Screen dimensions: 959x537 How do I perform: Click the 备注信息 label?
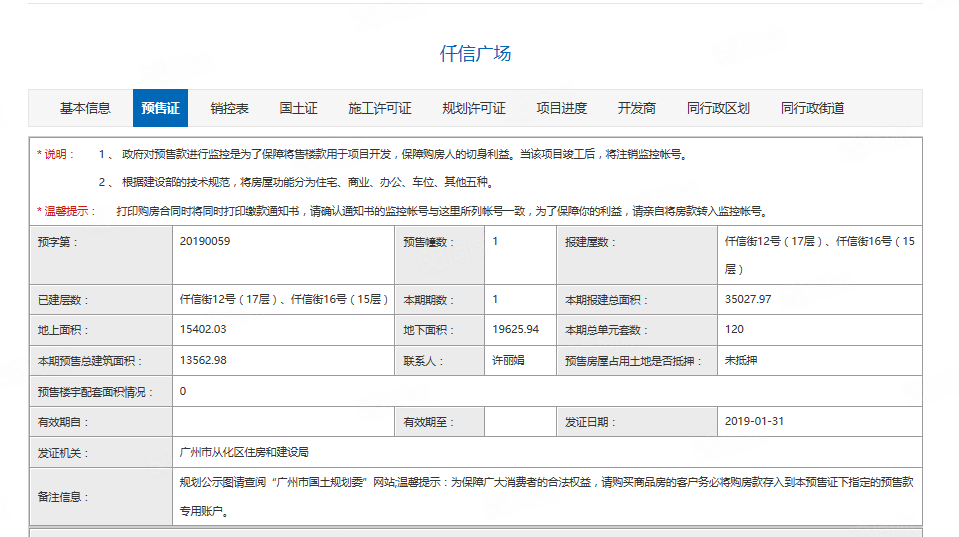click(63, 497)
